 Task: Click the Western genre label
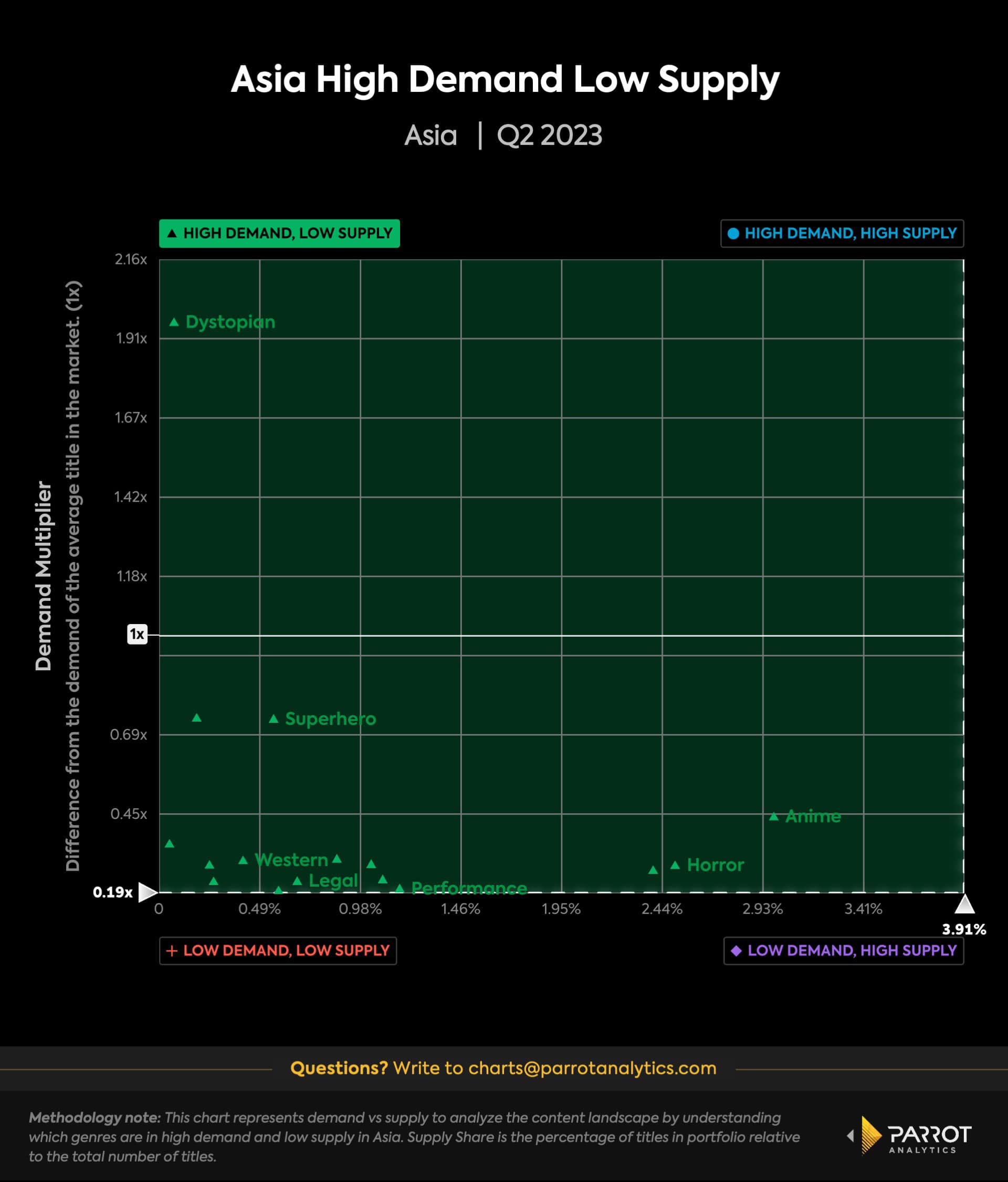[291, 860]
